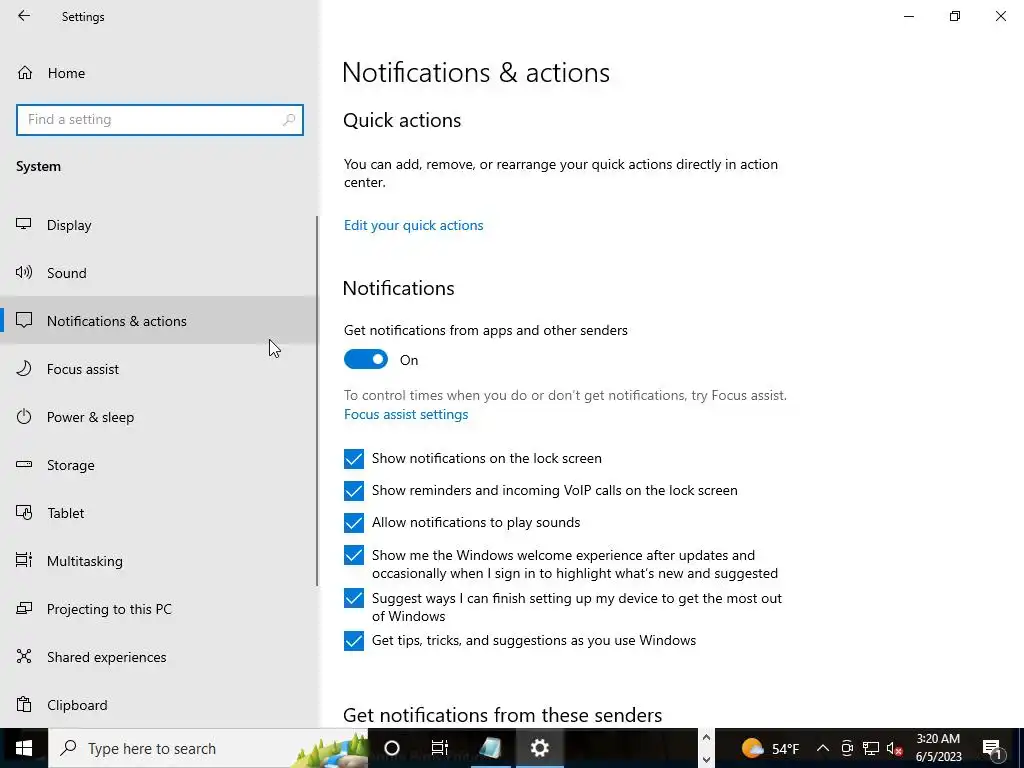Click the Sound speaker icon in sidebar
Screen dimensions: 1024x768
pos(24,272)
